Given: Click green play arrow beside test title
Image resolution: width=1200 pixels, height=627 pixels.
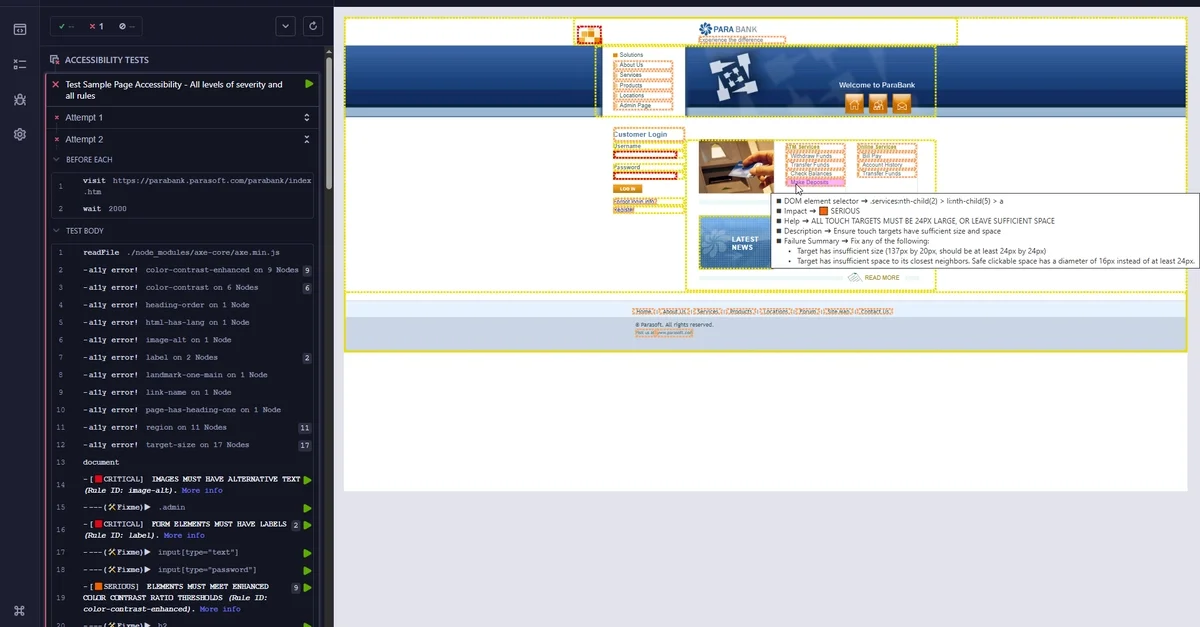Looking at the screenshot, I should click(309, 84).
